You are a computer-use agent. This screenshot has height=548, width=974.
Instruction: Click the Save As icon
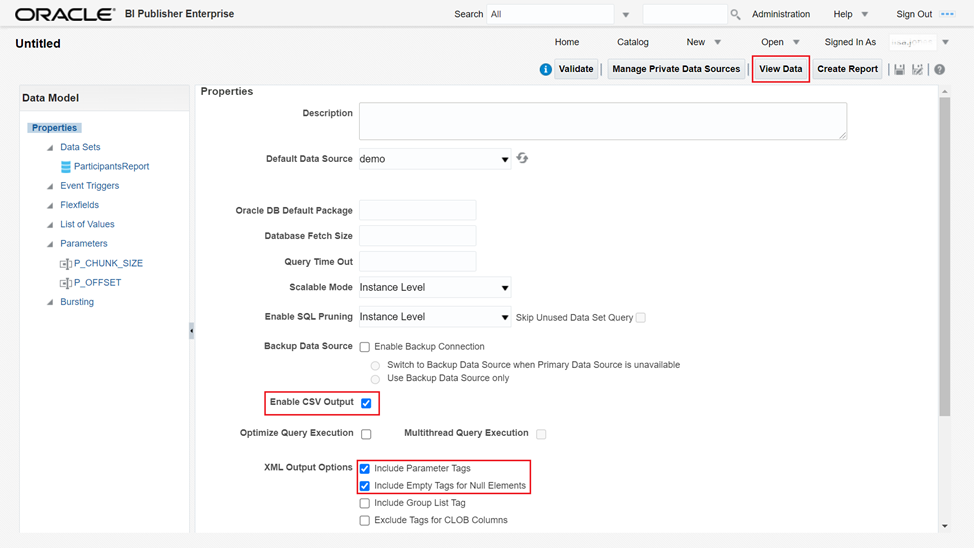(x=917, y=70)
